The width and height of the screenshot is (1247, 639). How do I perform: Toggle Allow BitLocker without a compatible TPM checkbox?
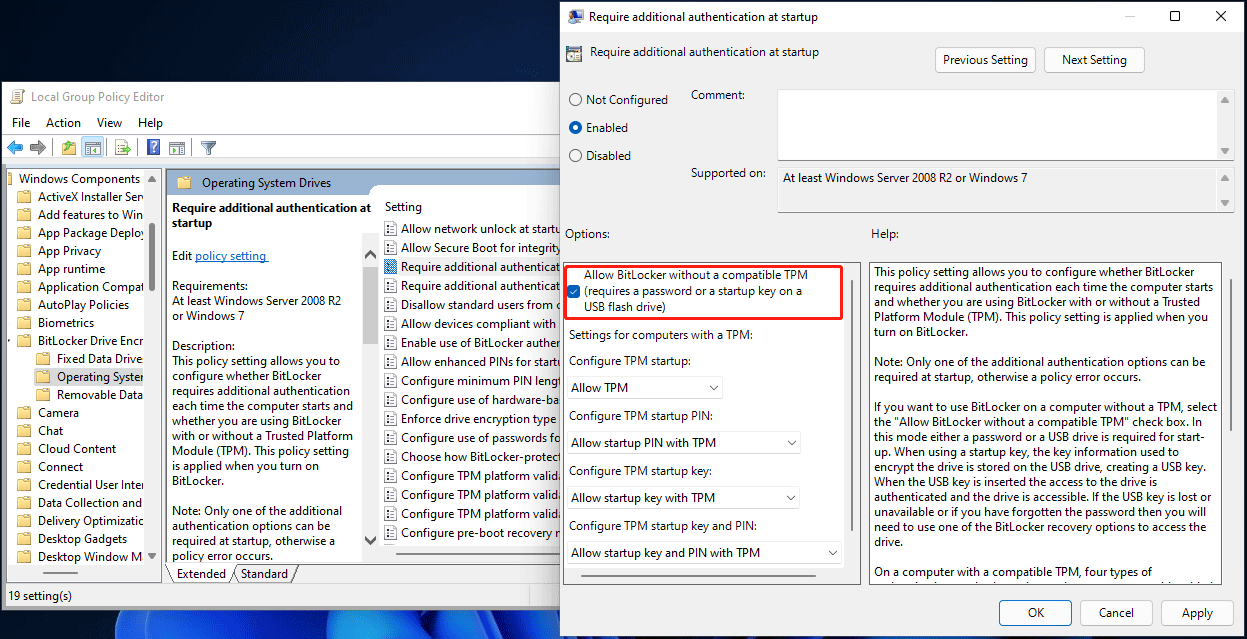573,291
